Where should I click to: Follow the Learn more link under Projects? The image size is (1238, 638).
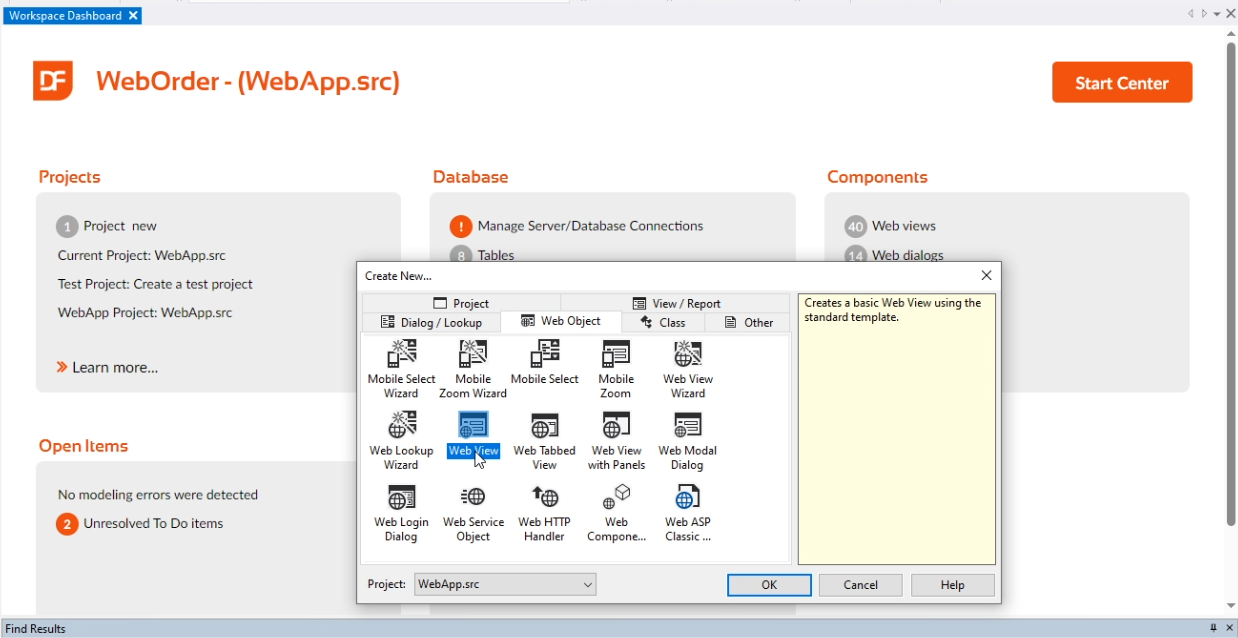114,368
